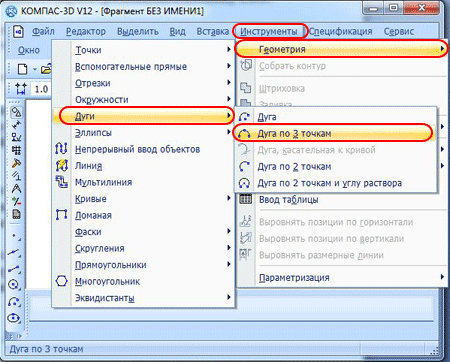Open the Выделить menu
This screenshot has height=362, width=450.
point(138,32)
